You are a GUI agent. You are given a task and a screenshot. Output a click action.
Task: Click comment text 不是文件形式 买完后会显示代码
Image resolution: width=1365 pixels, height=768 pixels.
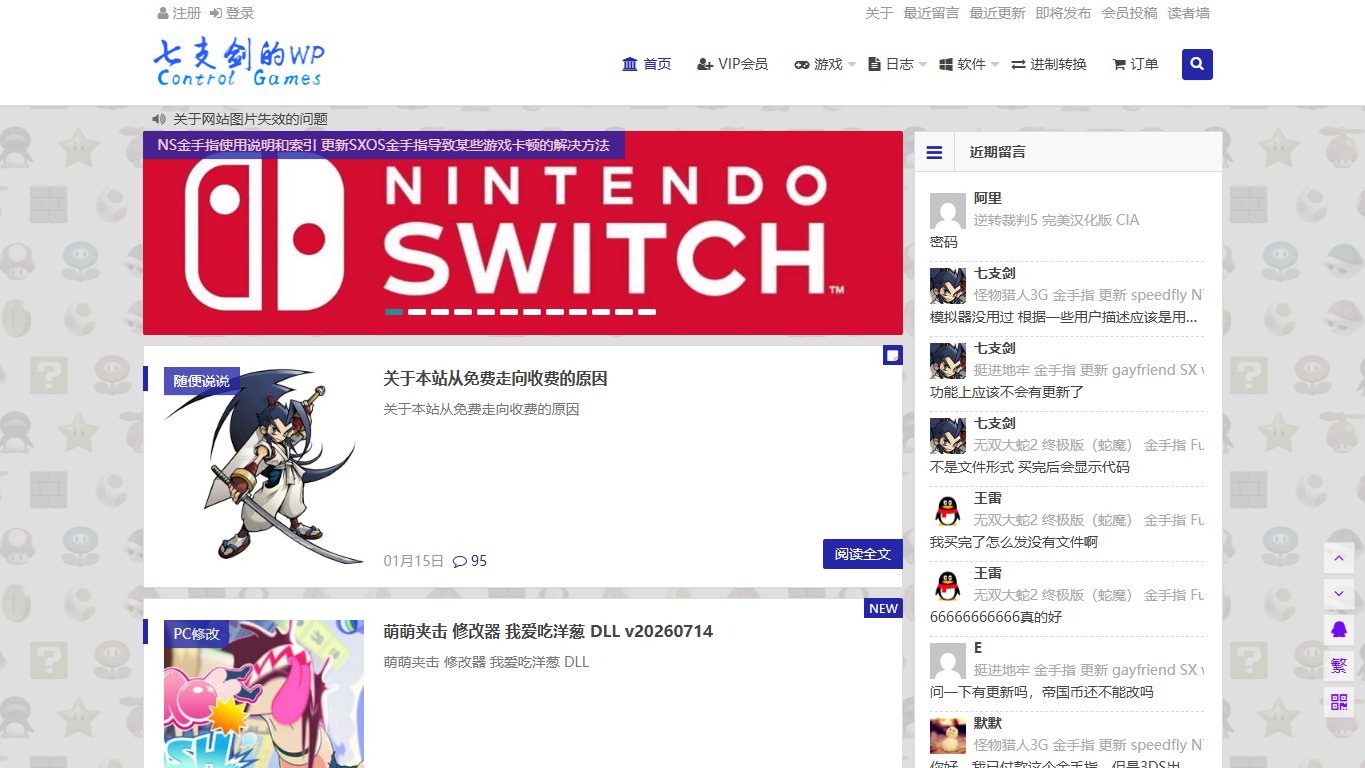1030,467
